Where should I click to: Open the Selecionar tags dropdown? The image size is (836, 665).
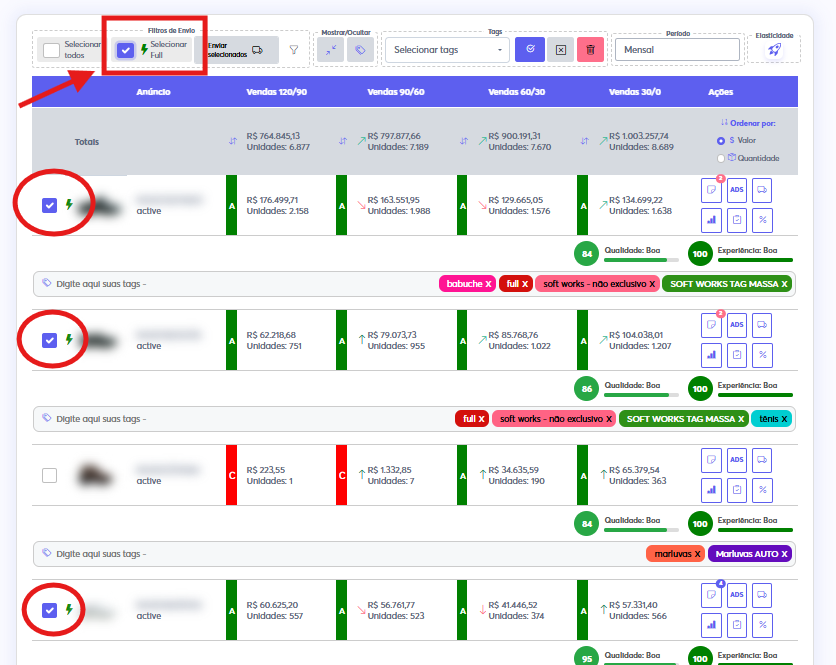pyautogui.click(x=447, y=50)
